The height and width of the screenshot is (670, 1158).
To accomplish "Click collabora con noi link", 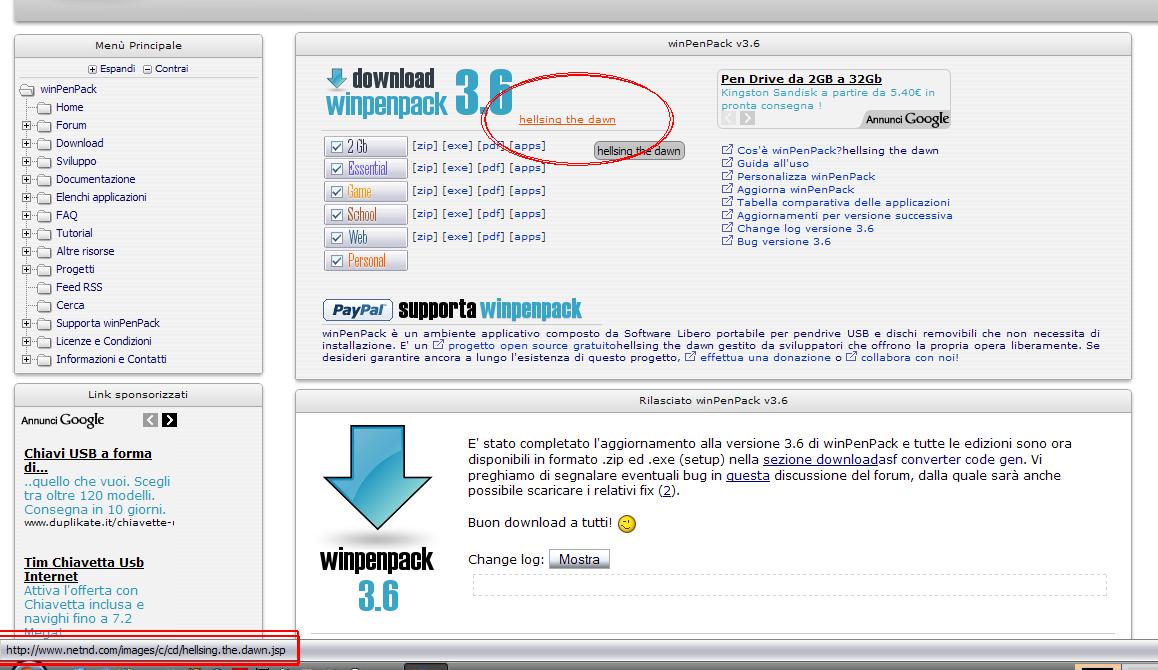I will [909, 358].
